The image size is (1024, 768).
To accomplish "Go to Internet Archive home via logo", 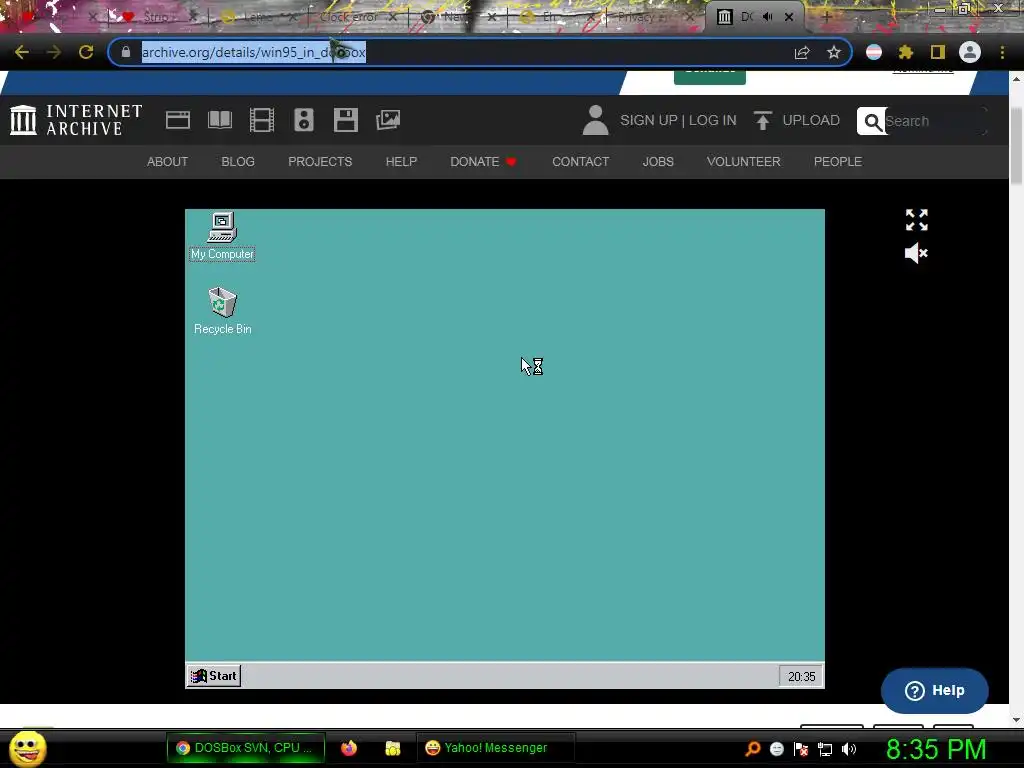I will point(76,120).
